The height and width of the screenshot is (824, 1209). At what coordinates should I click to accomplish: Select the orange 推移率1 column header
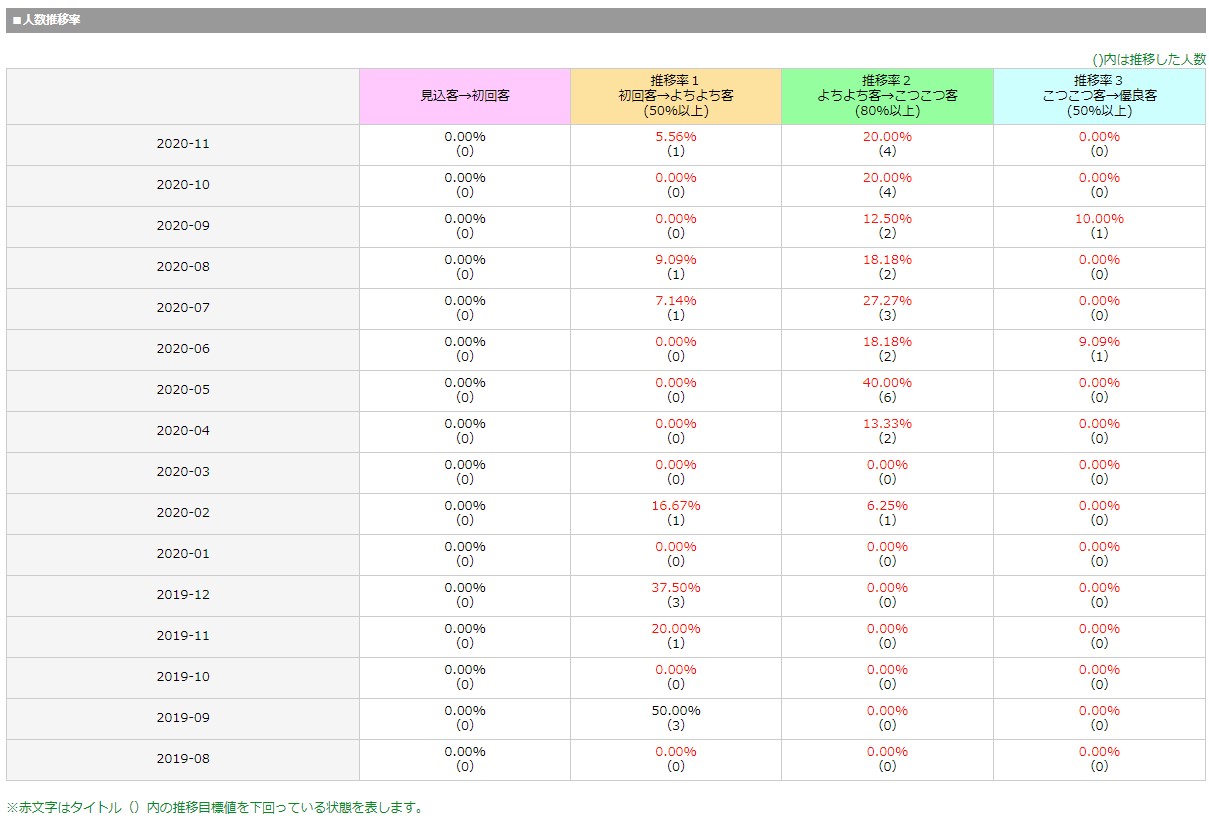coord(676,96)
